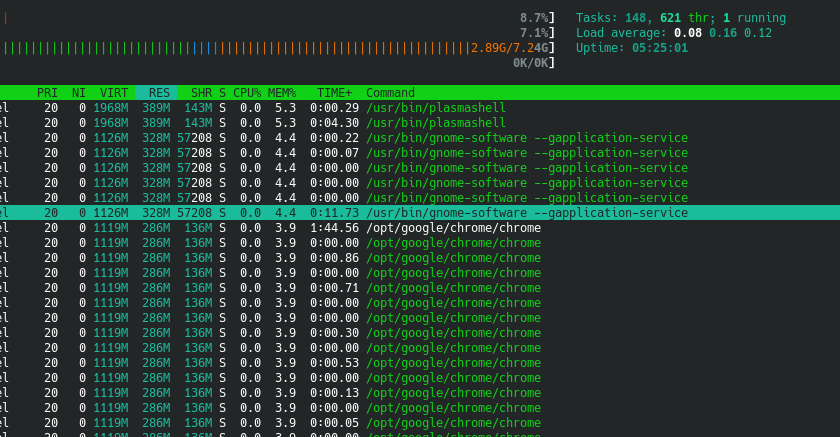This screenshot has height=437, width=840.
Task: Select chrome thread with time 0:00.86
Action: (453, 258)
